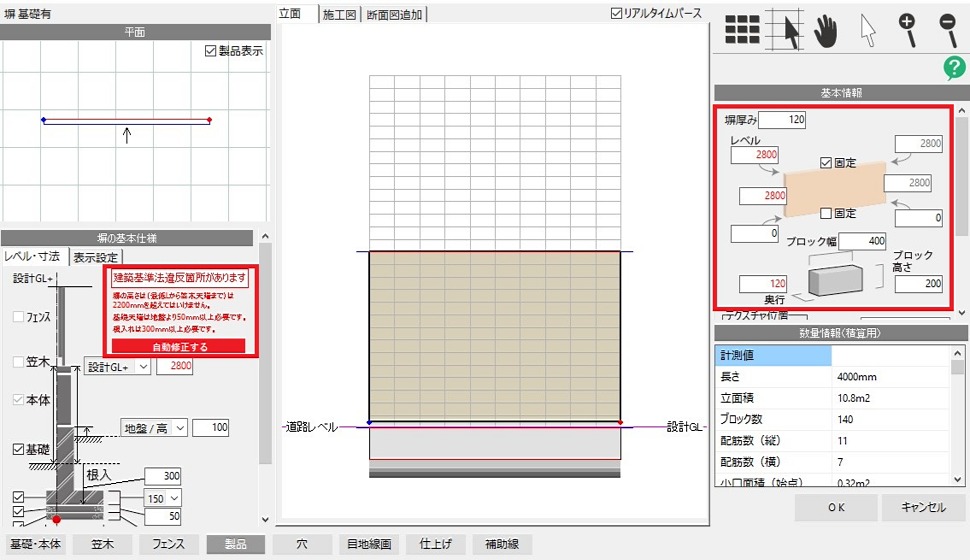Select the zoom out magnifier
Screen dimensions: 970x560
[x=948, y=30]
